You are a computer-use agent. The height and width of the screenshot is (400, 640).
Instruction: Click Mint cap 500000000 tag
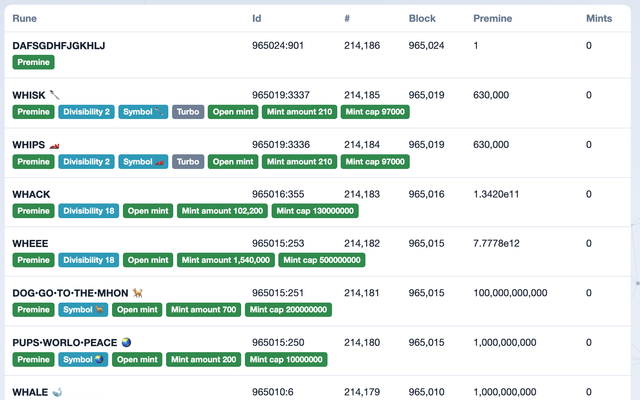click(x=322, y=260)
